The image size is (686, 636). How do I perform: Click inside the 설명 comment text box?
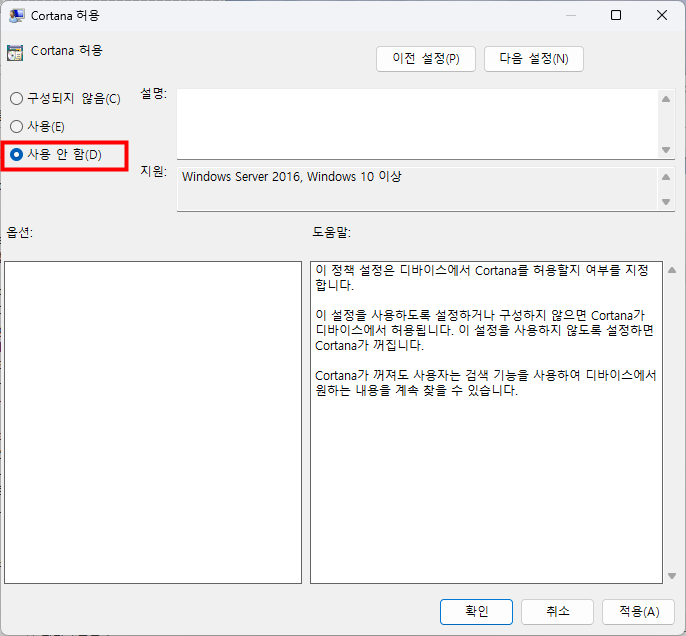pyautogui.click(x=418, y=124)
